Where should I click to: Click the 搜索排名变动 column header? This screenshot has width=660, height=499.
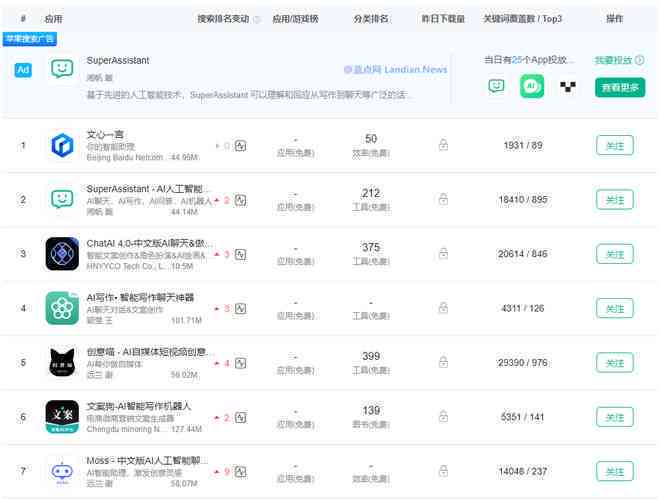click(x=224, y=19)
